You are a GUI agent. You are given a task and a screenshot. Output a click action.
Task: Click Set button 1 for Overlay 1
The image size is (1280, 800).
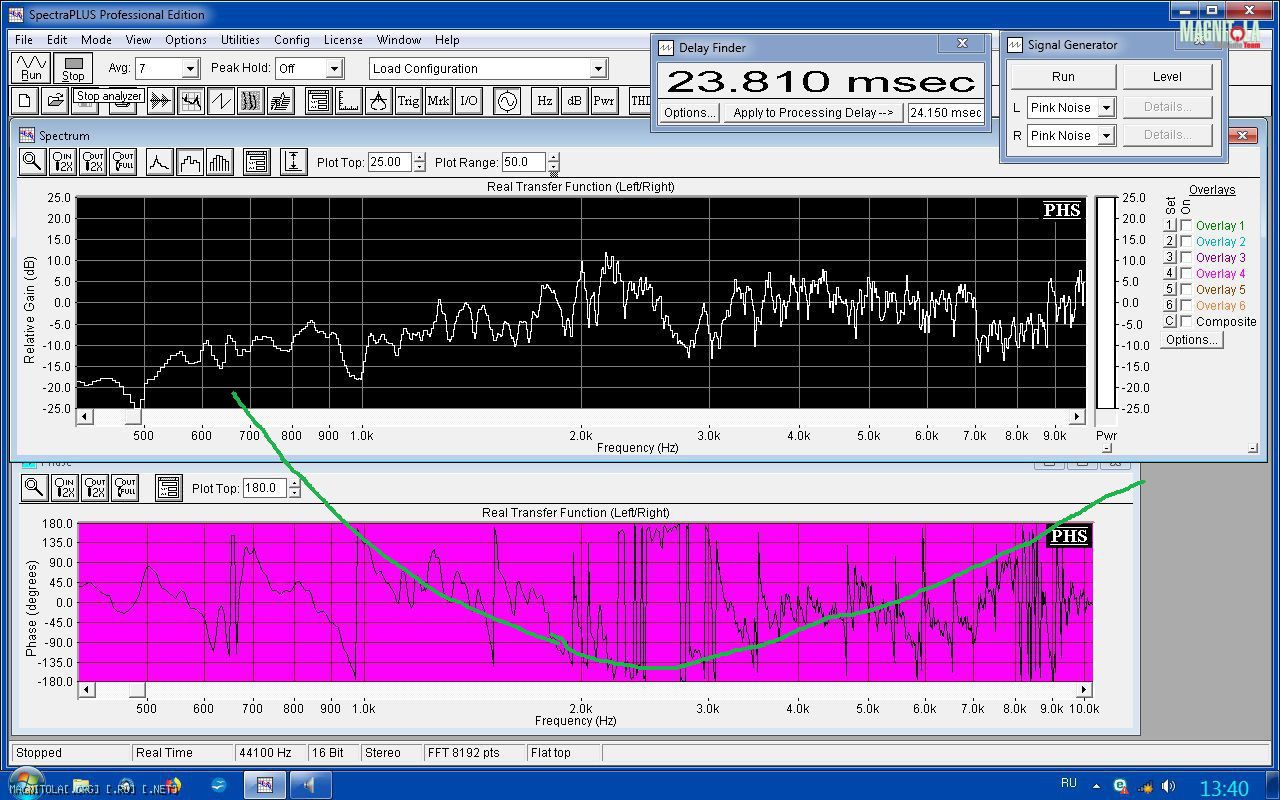click(x=1170, y=226)
